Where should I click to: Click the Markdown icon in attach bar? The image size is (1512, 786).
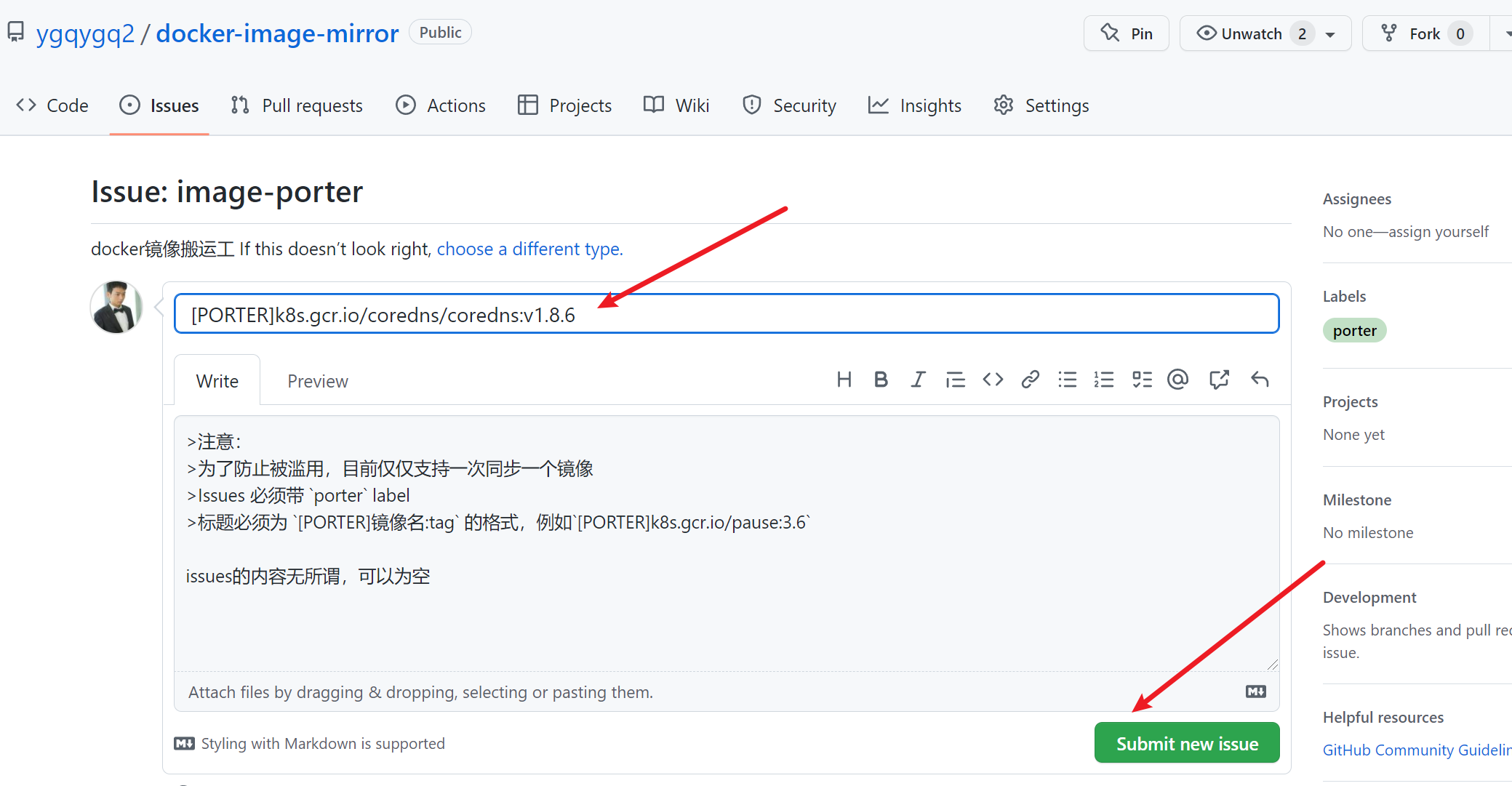1256,691
